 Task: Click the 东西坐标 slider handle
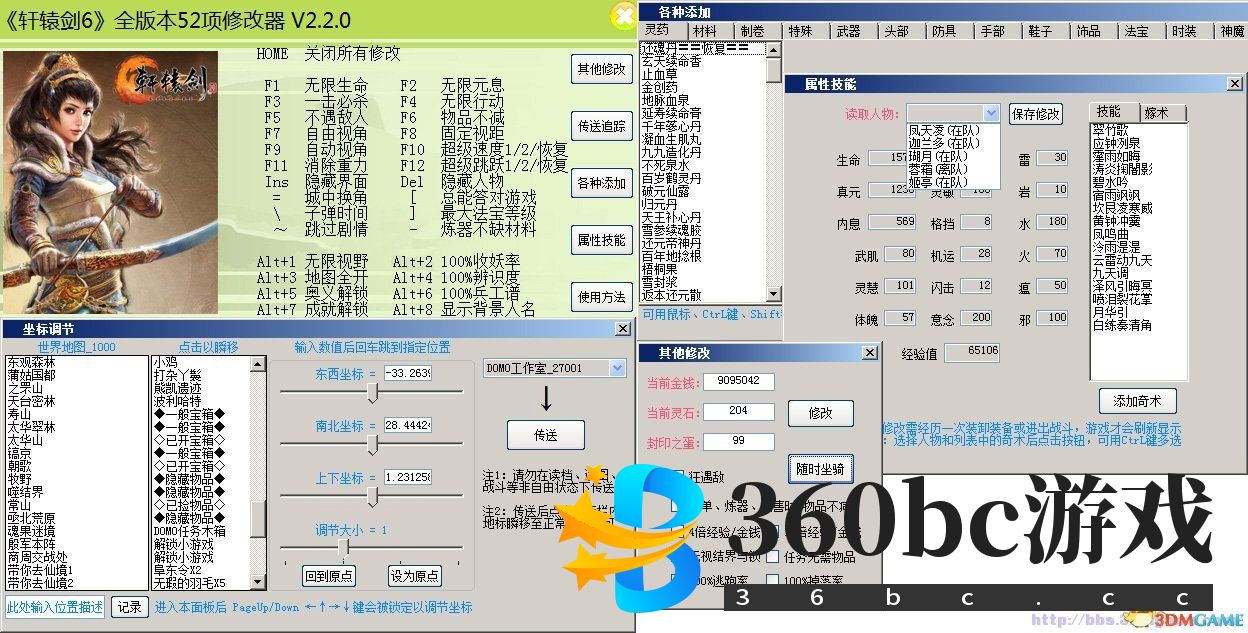[372, 395]
